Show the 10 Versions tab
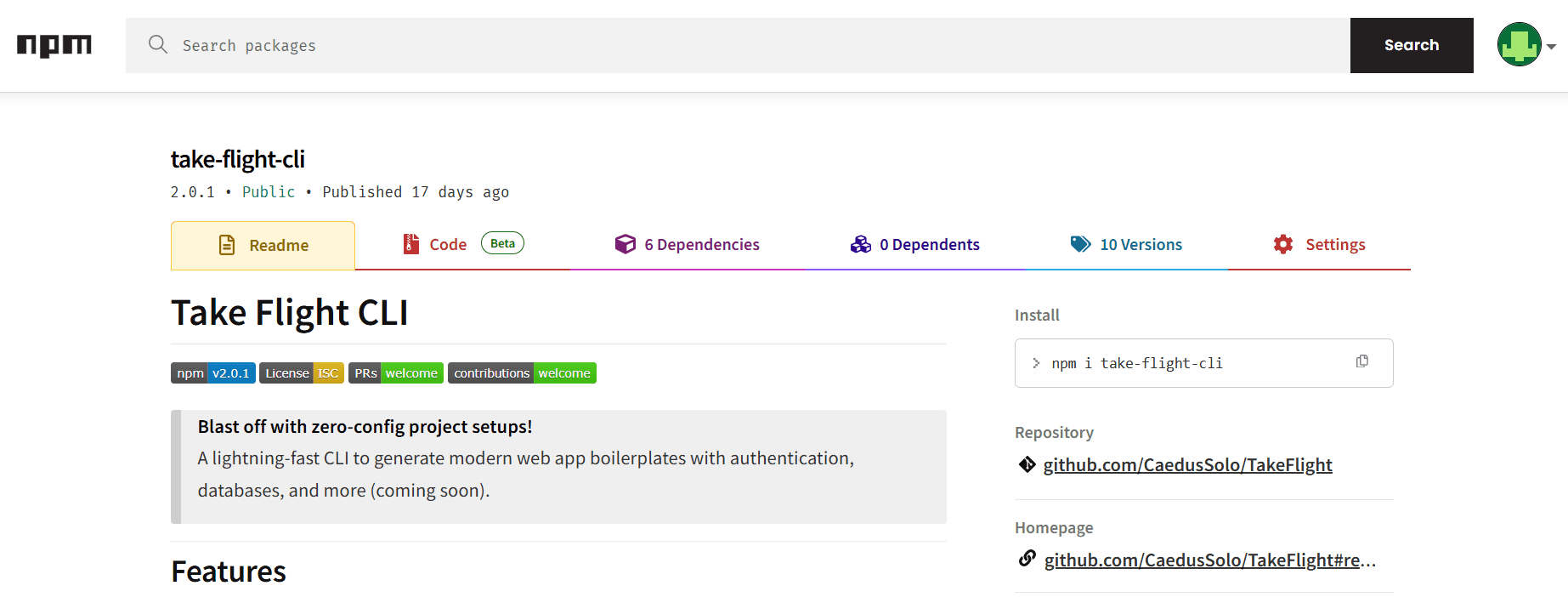Image resolution: width=1568 pixels, height=597 pixels. (x=1126, y=245)
